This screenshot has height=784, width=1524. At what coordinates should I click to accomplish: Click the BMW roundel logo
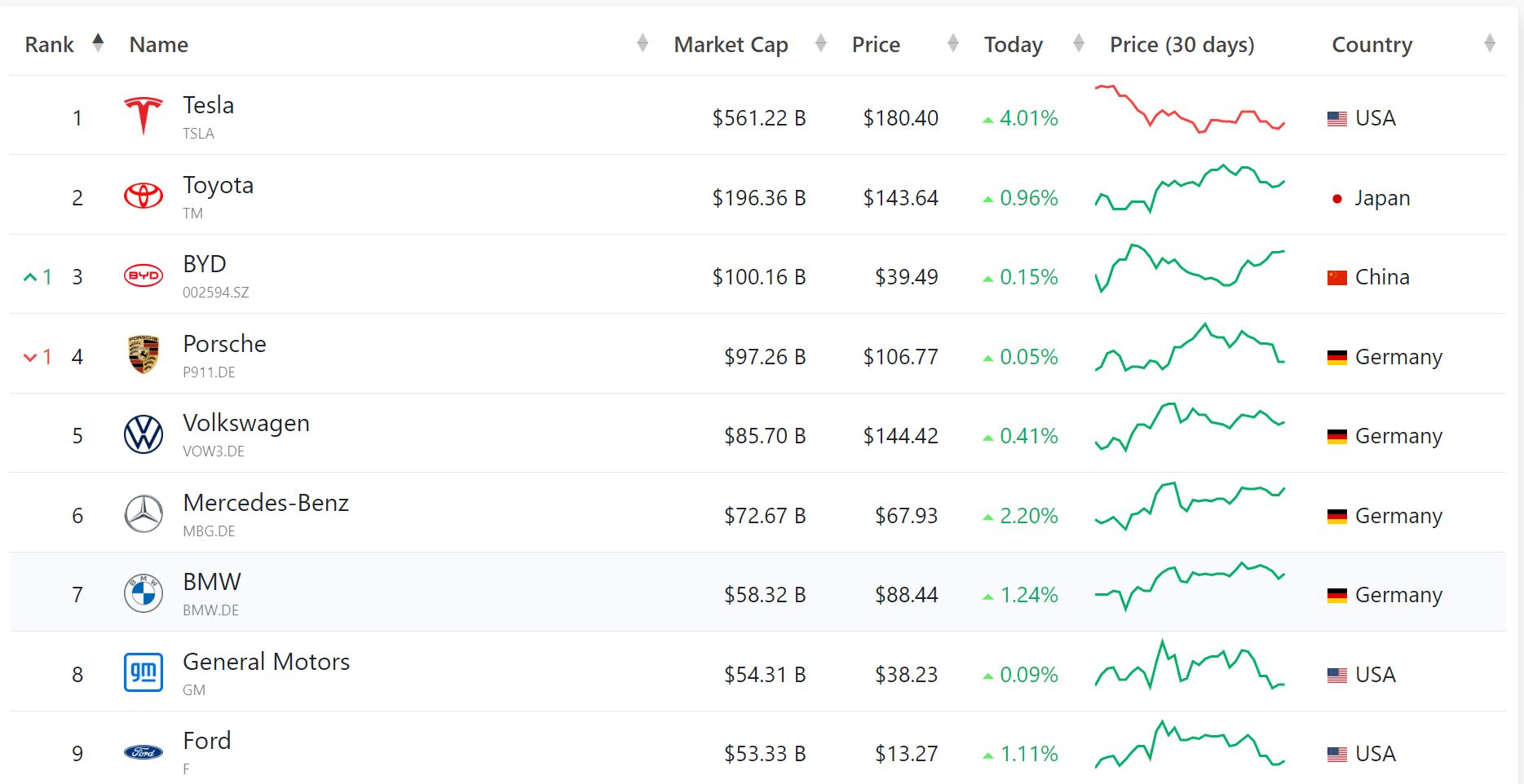pos(144,593)
